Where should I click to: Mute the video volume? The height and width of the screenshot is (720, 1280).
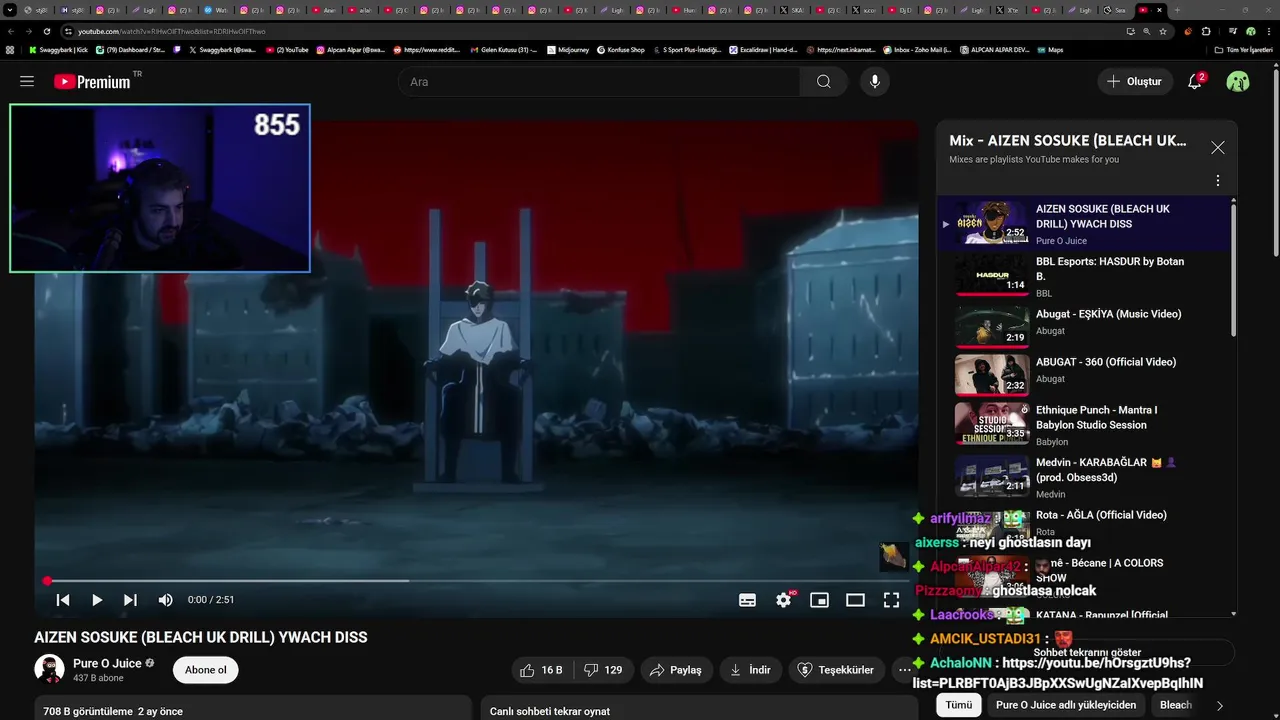coord(165,600)
